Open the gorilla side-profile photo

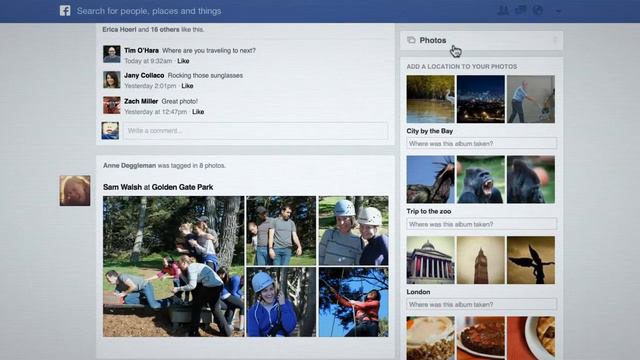point(531,180)
